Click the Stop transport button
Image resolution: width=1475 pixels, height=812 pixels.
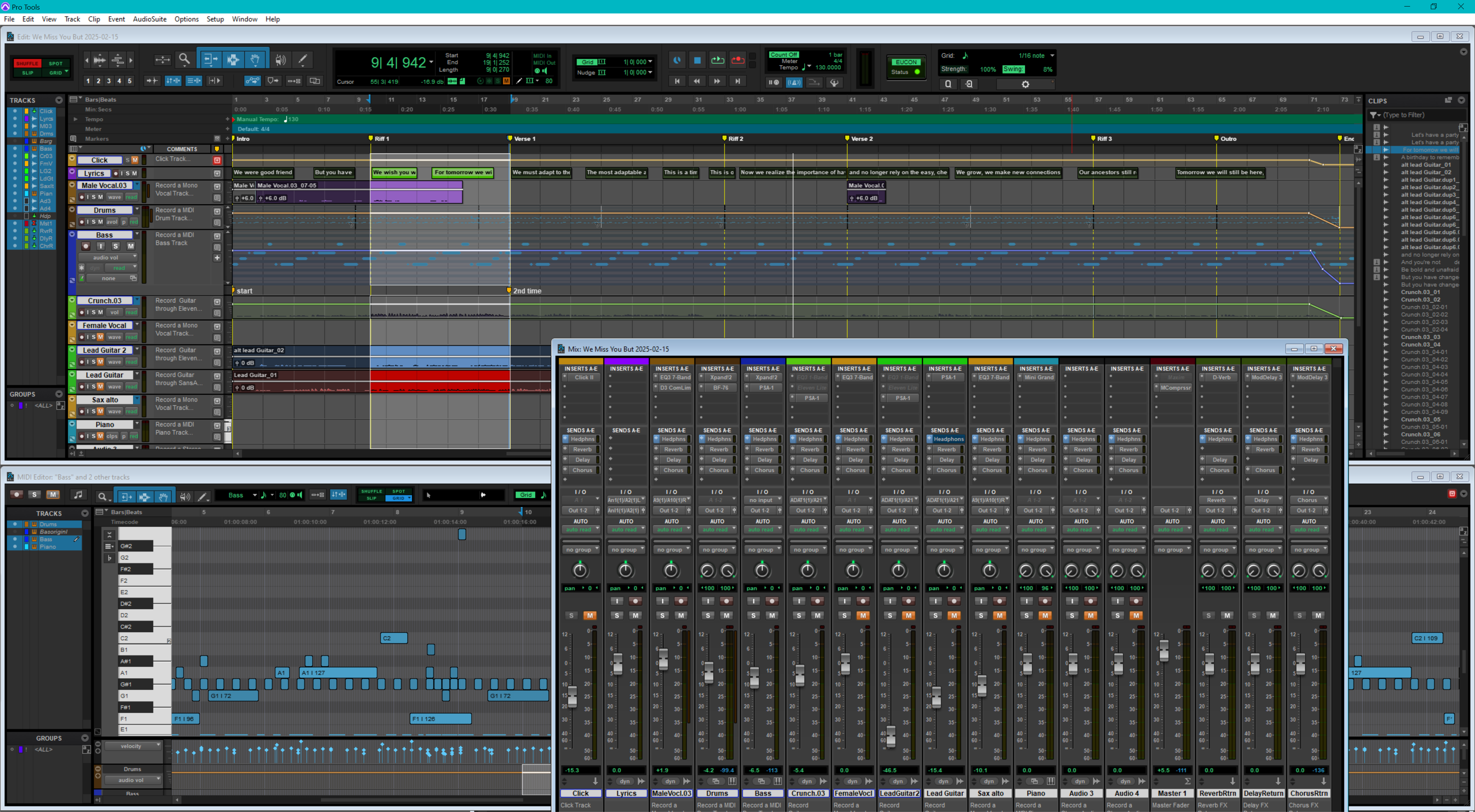(x=697, y=60)
